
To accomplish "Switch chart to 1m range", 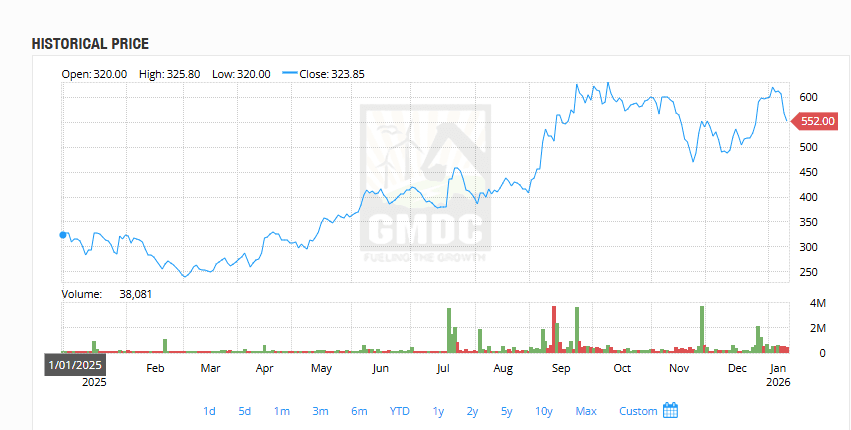I will 282,411.
